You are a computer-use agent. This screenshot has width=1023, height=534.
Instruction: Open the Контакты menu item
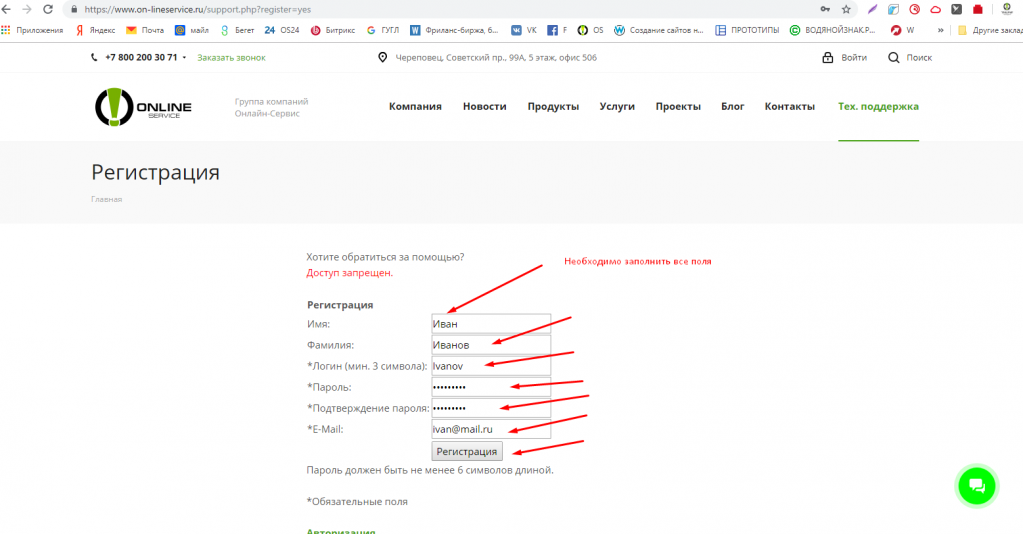pyautogui.click(x=789, y=106)
